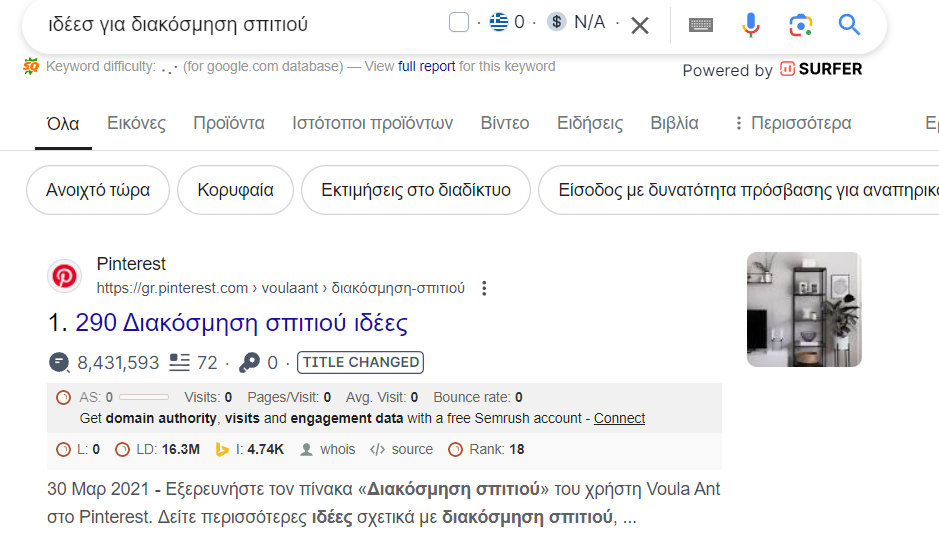Click the Semrush Connect link
Image resolution: width=939 pixels, height=545 pixels.
click(x=619, y=418)
